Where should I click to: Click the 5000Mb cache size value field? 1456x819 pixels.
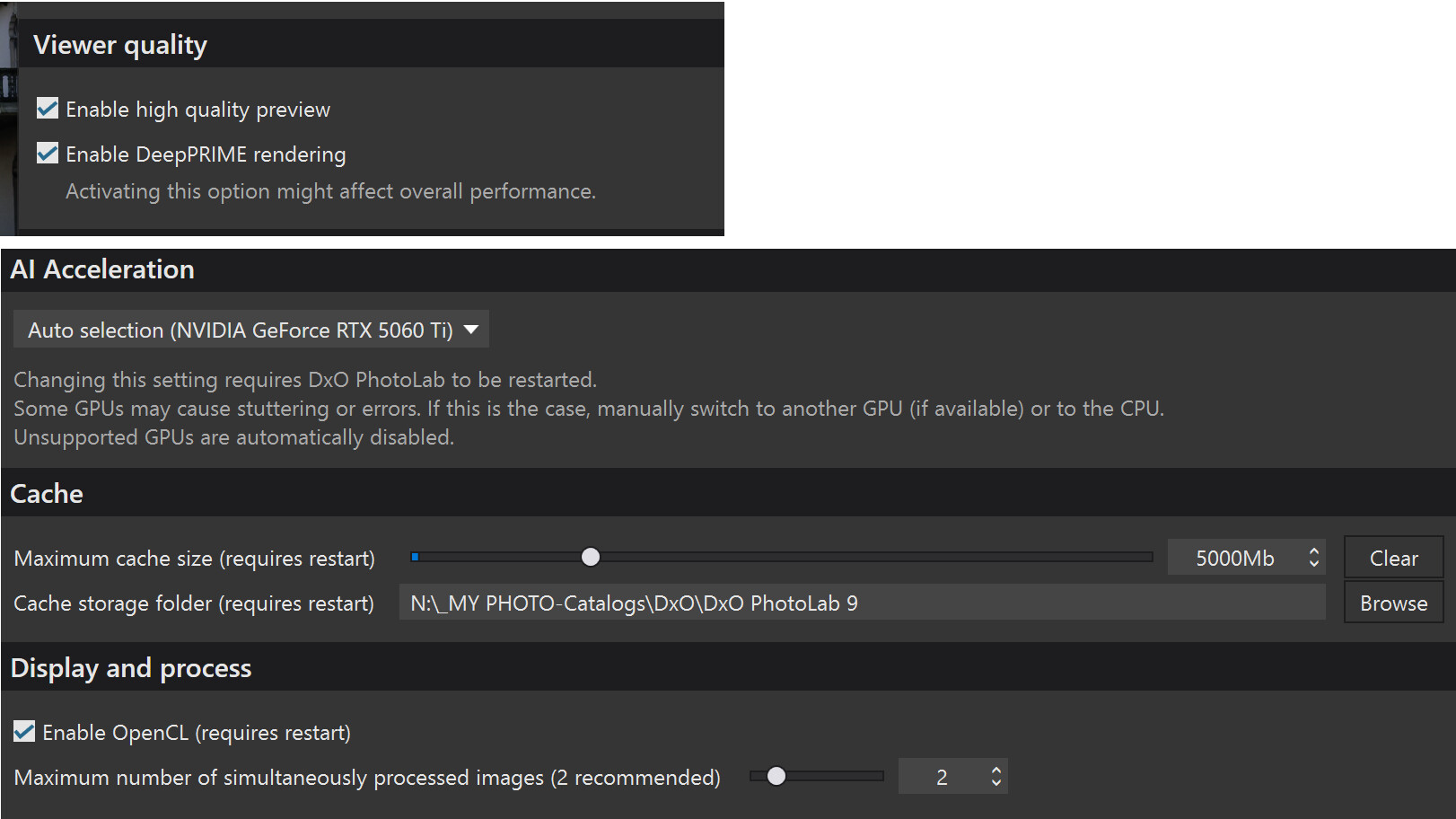pyautogui.click(x=1234, y=558)
